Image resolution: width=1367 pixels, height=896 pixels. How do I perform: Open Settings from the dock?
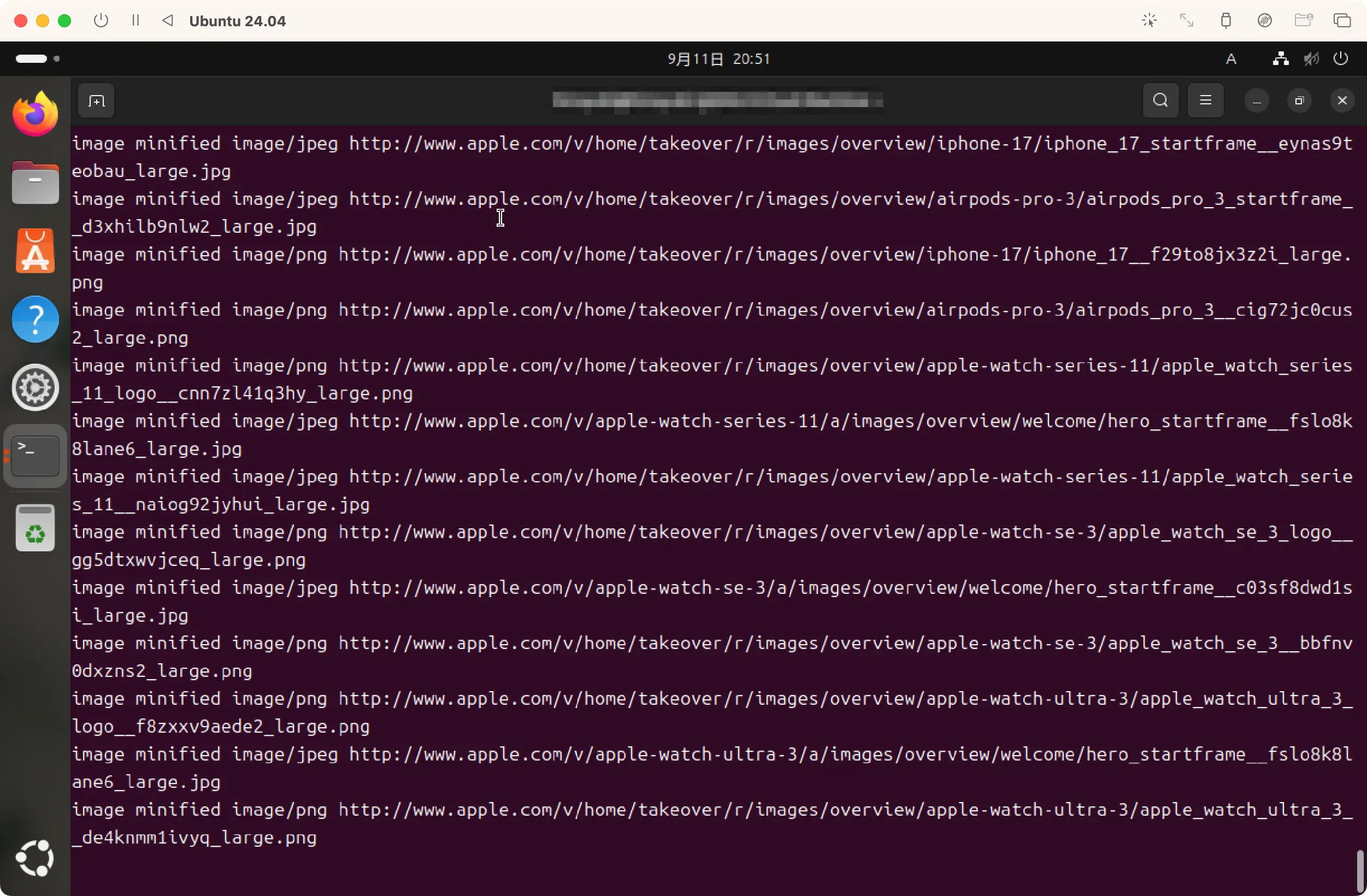(x=35, y=388)
